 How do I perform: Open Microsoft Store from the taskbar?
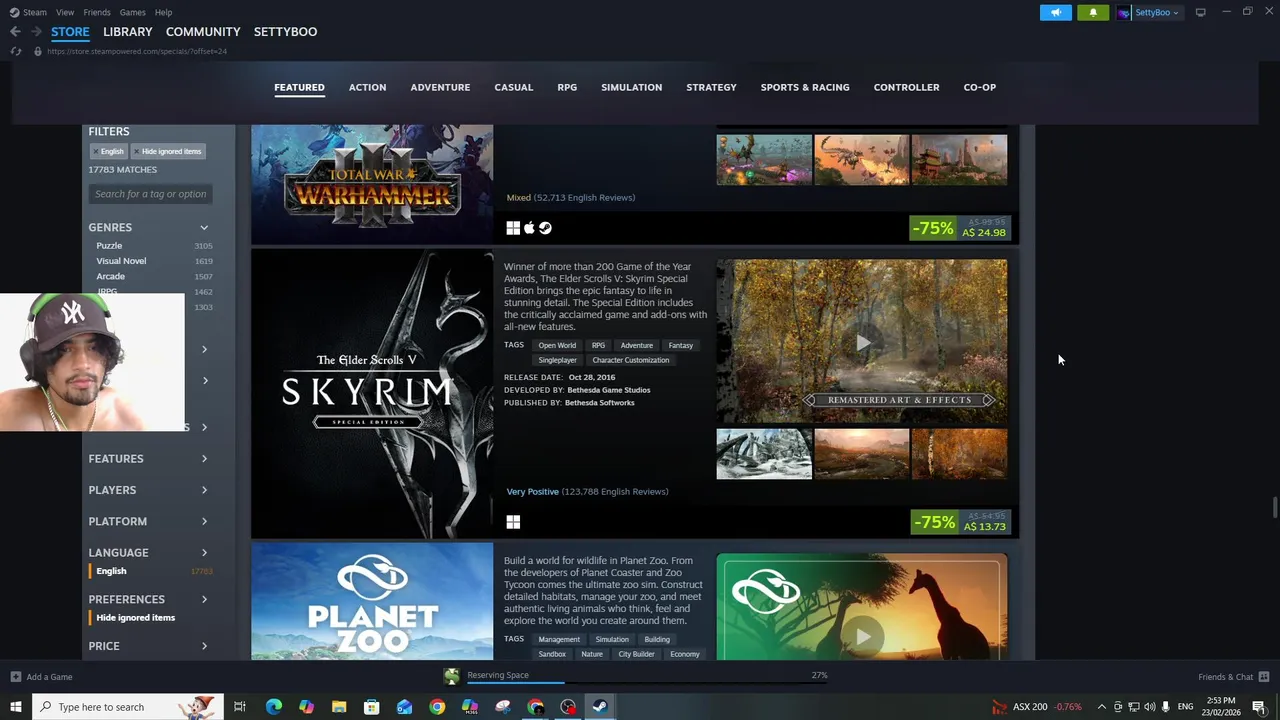[371, 707]
